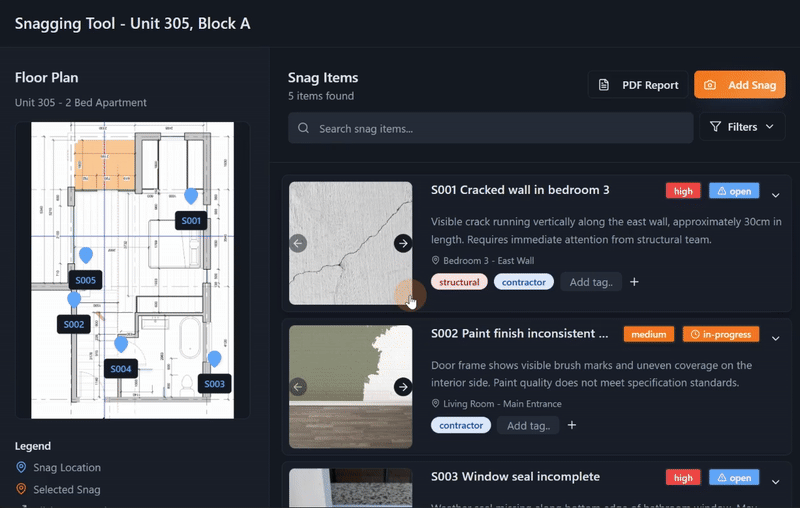The height and width of the screenshot is (508, 800).
Task: Click the contractor tag on S001
Action: (x=523, y=282)
